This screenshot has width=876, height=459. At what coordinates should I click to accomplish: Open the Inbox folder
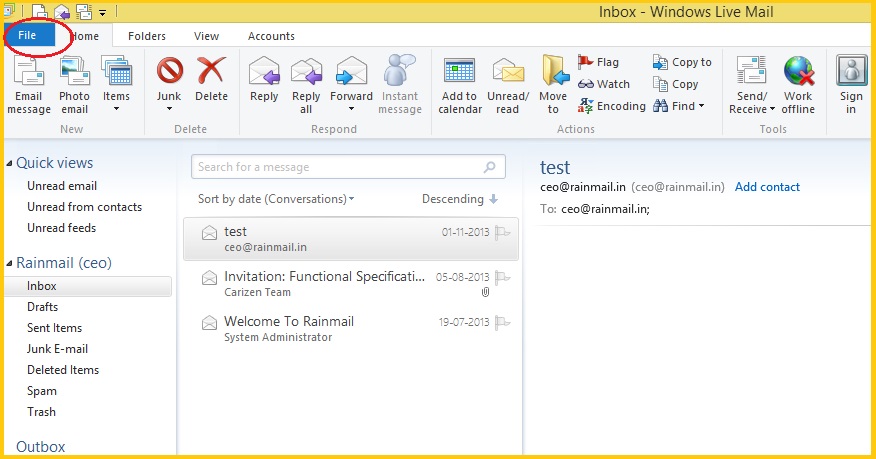tap(88, 286)
